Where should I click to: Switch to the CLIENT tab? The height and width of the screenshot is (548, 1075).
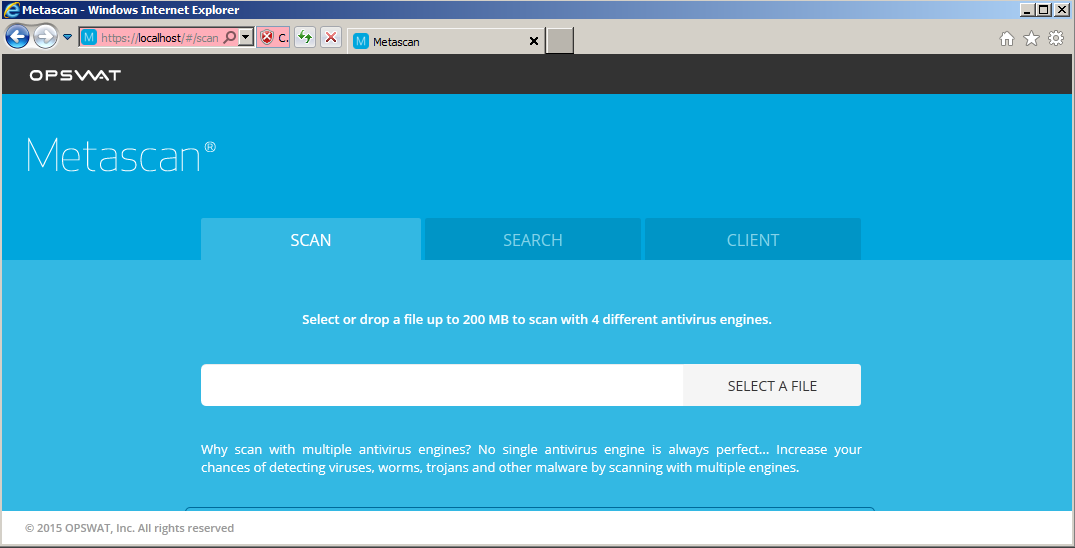753,239
